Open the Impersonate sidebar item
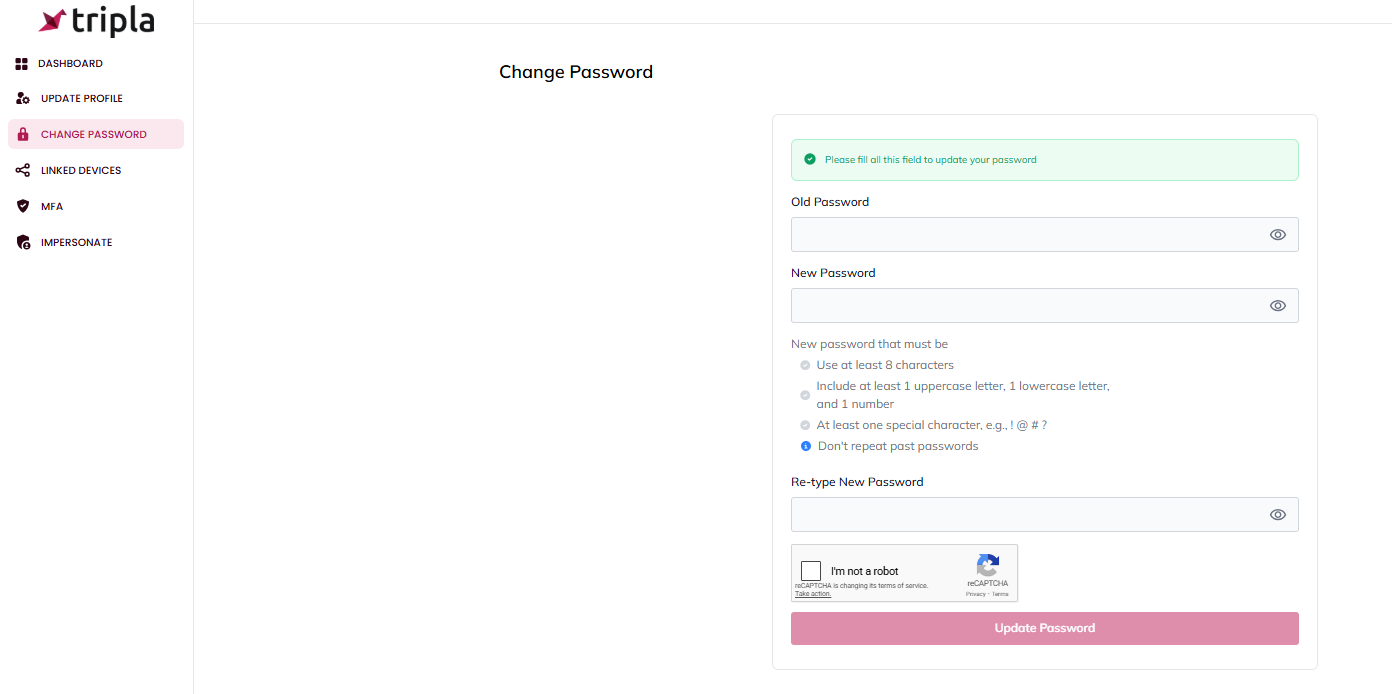The image size is (1392, 694). pos(76,243)
